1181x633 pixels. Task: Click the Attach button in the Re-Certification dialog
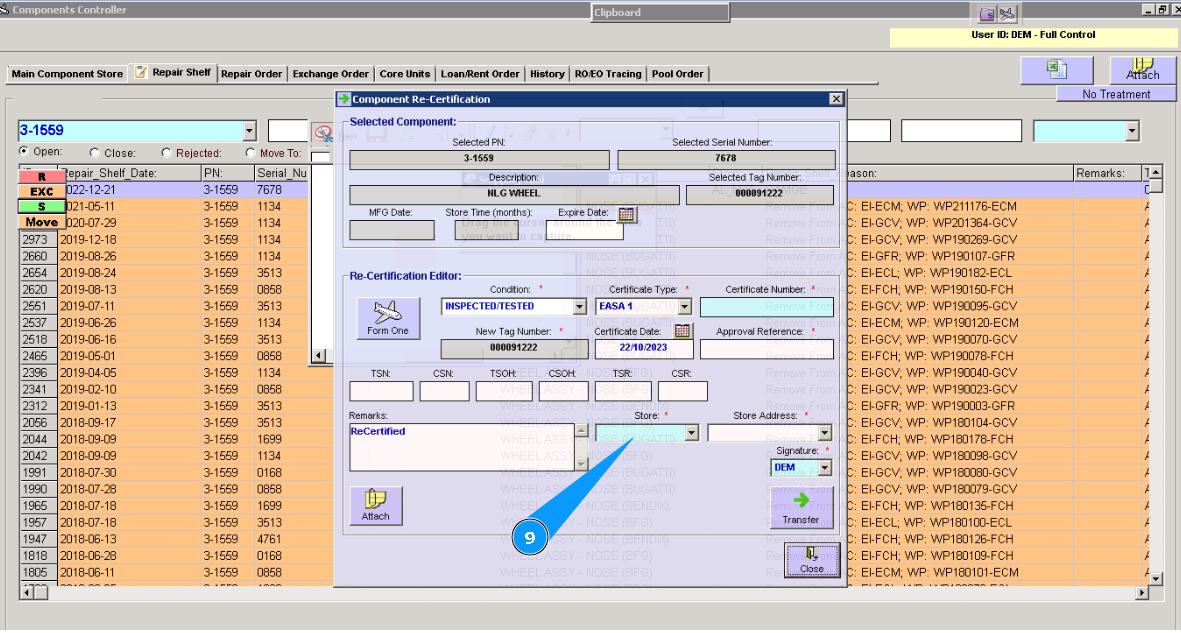376,506
